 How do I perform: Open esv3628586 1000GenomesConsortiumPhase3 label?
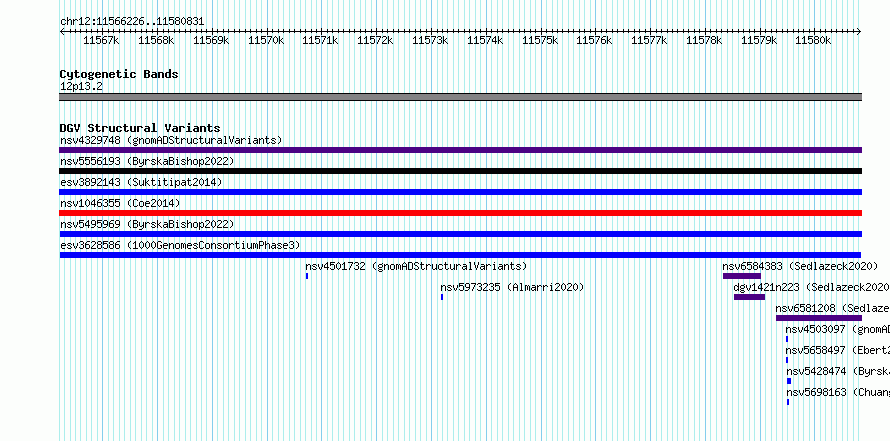pyautogui.click(x=180, y=245)
